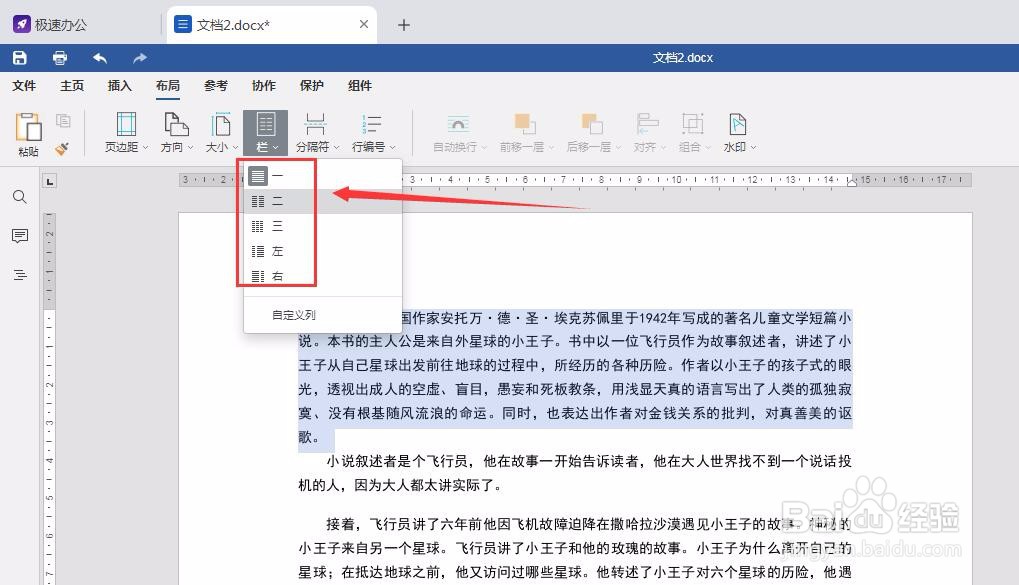Select the 文档2.docx document tab
Image resolution: width=1019 pixels, height=585 pixels.
coord(272,25)
